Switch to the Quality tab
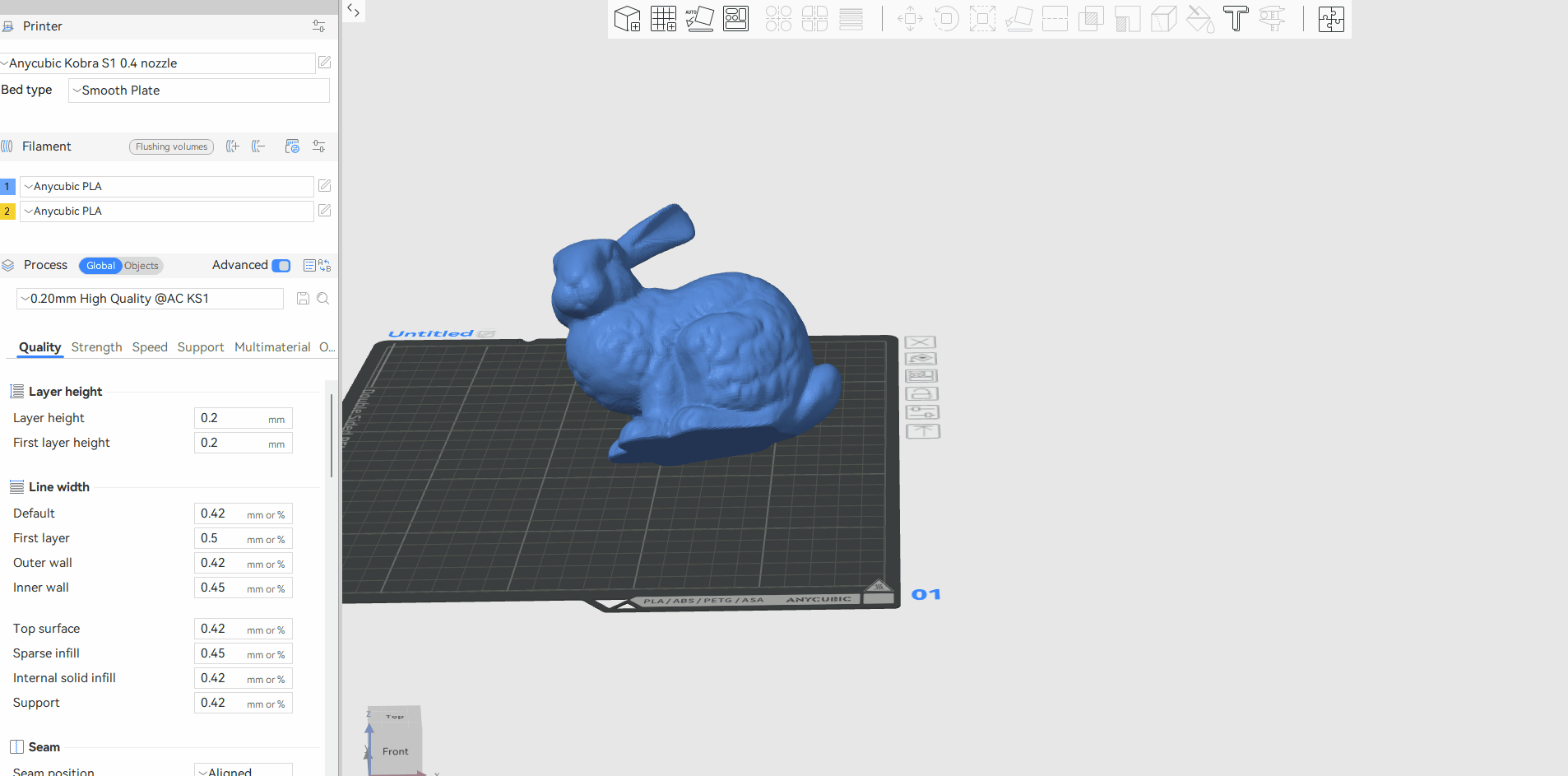Screen dimensions: 1568x776 click(x=40, y=347)
